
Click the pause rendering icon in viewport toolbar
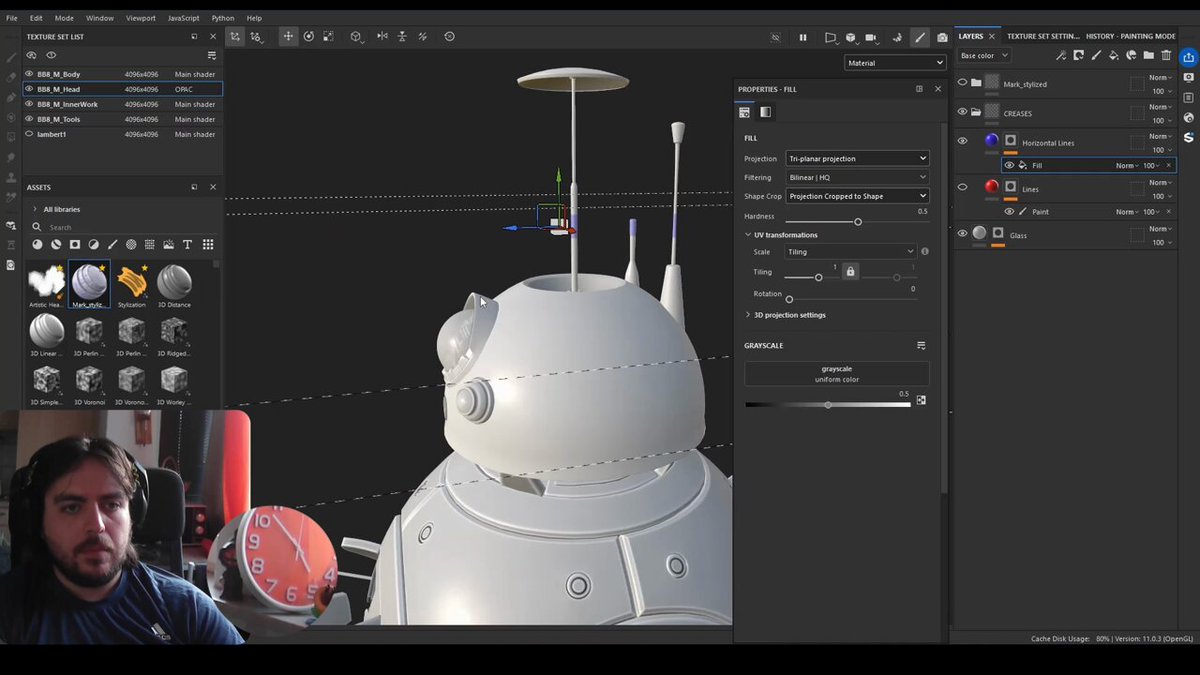point(803,37)
